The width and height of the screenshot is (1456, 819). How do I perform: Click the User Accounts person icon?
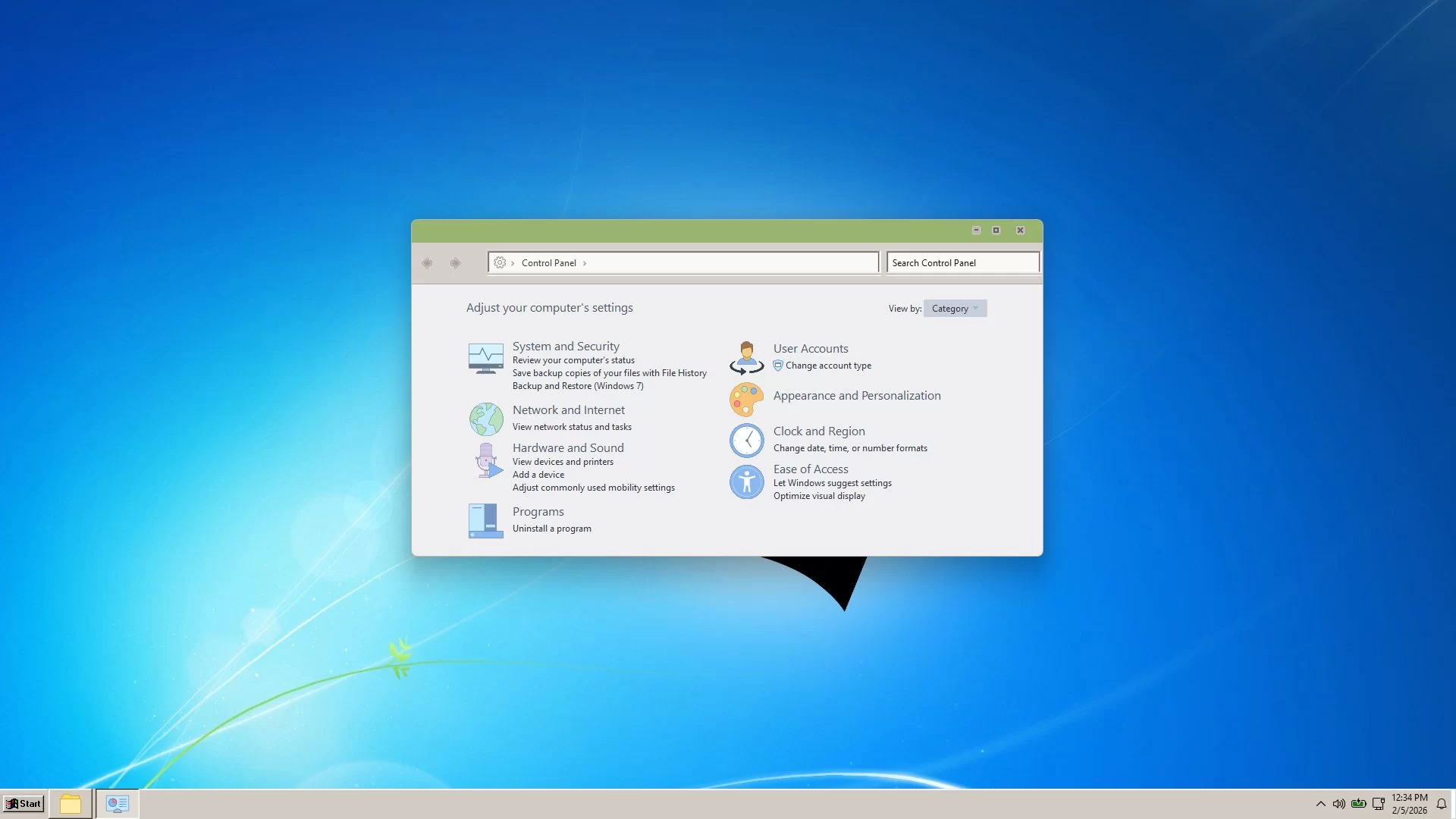746,358
